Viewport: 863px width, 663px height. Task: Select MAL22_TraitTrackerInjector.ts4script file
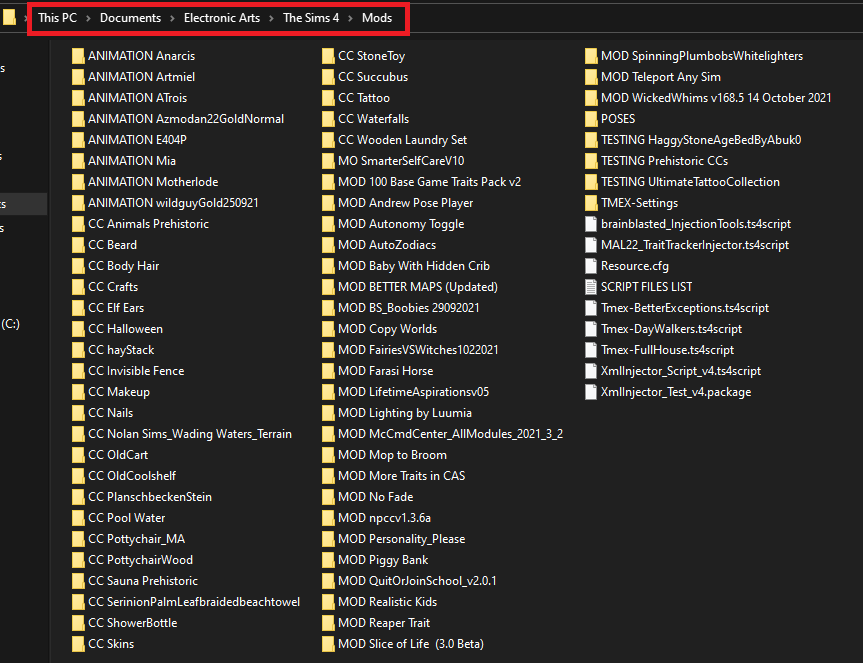(x=687, y=245)
